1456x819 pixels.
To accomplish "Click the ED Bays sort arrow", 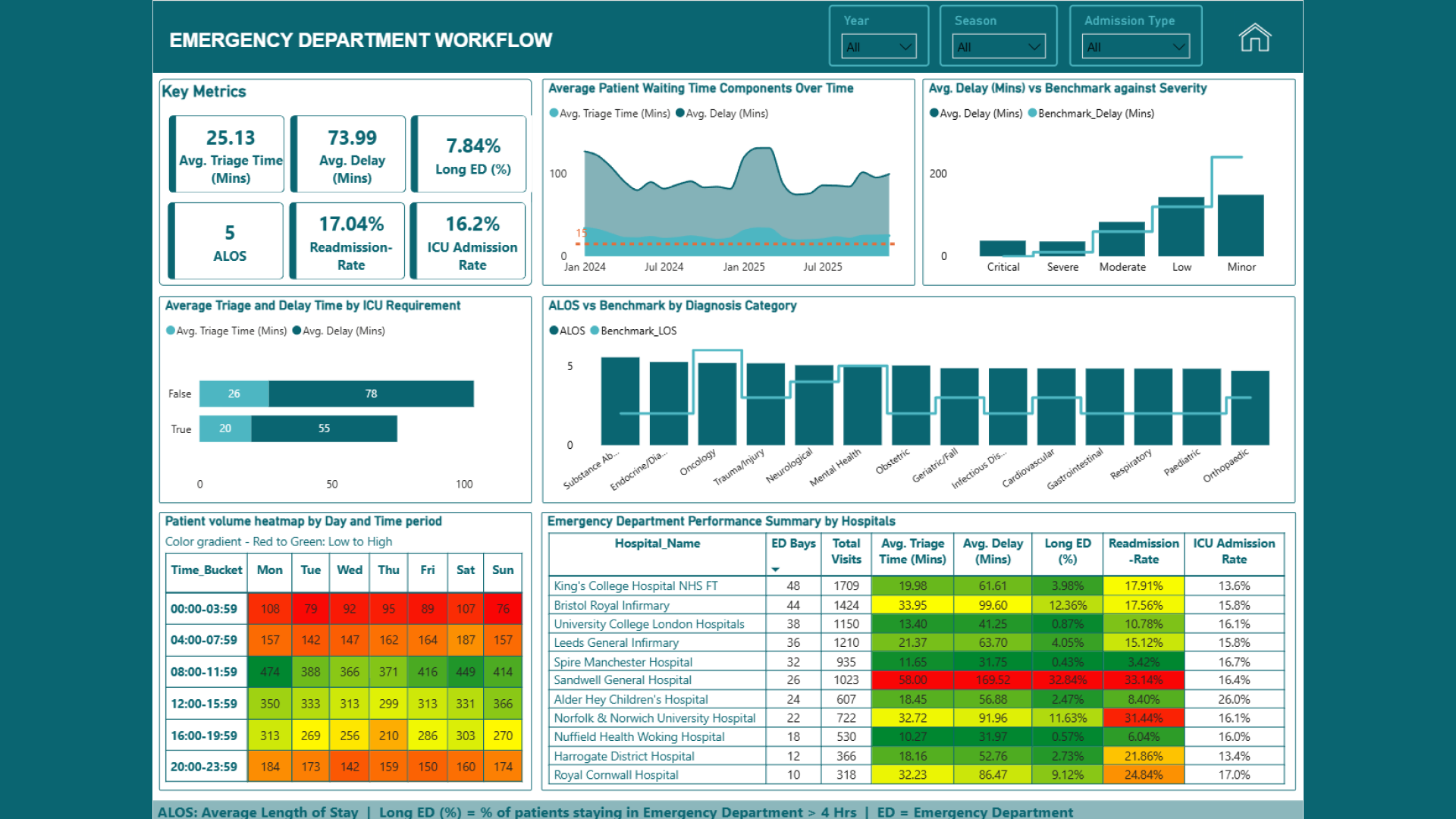I will tap(775, 570).
